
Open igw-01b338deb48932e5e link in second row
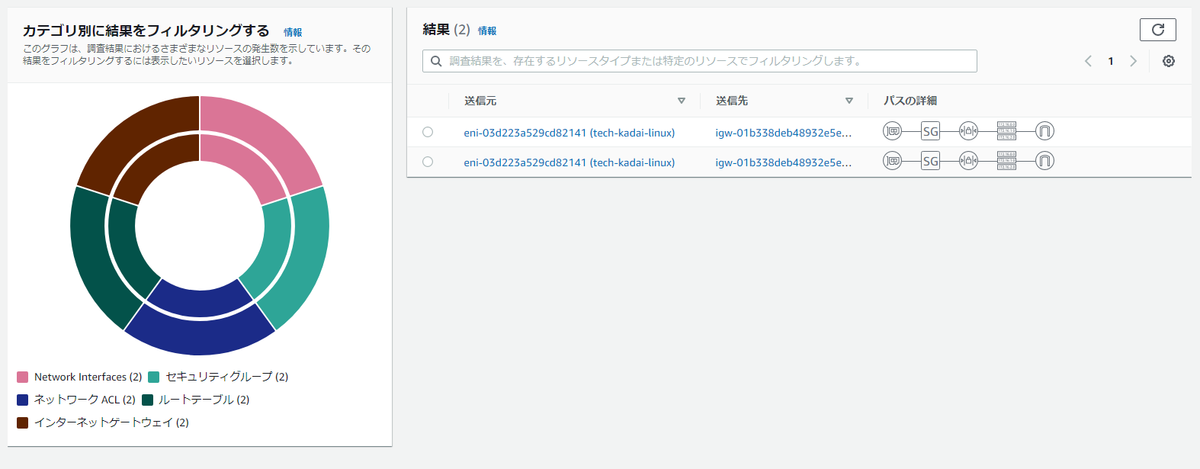pos(783,162)
